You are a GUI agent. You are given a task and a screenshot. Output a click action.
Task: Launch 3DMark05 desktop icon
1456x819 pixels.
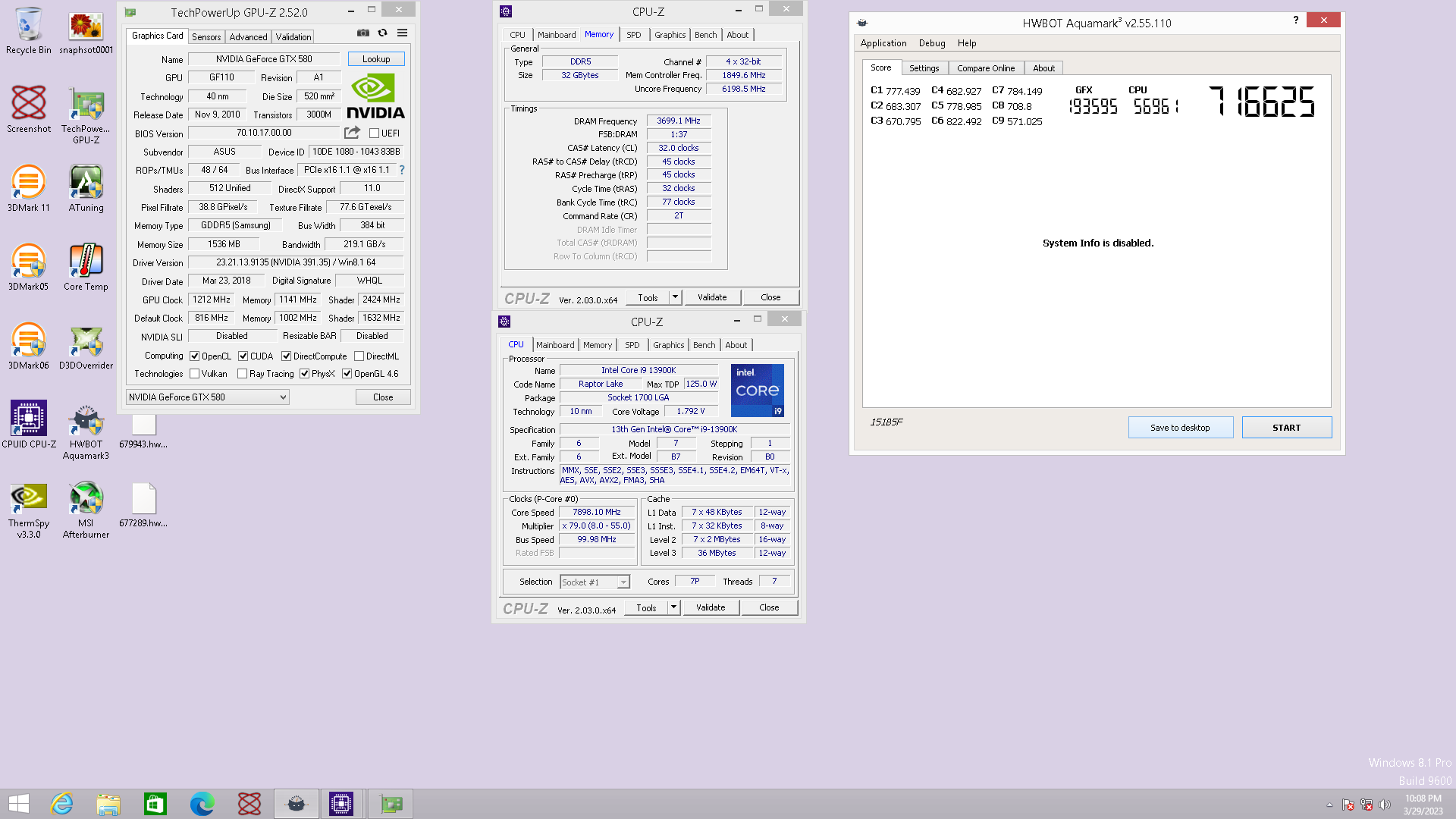point(29,267)
